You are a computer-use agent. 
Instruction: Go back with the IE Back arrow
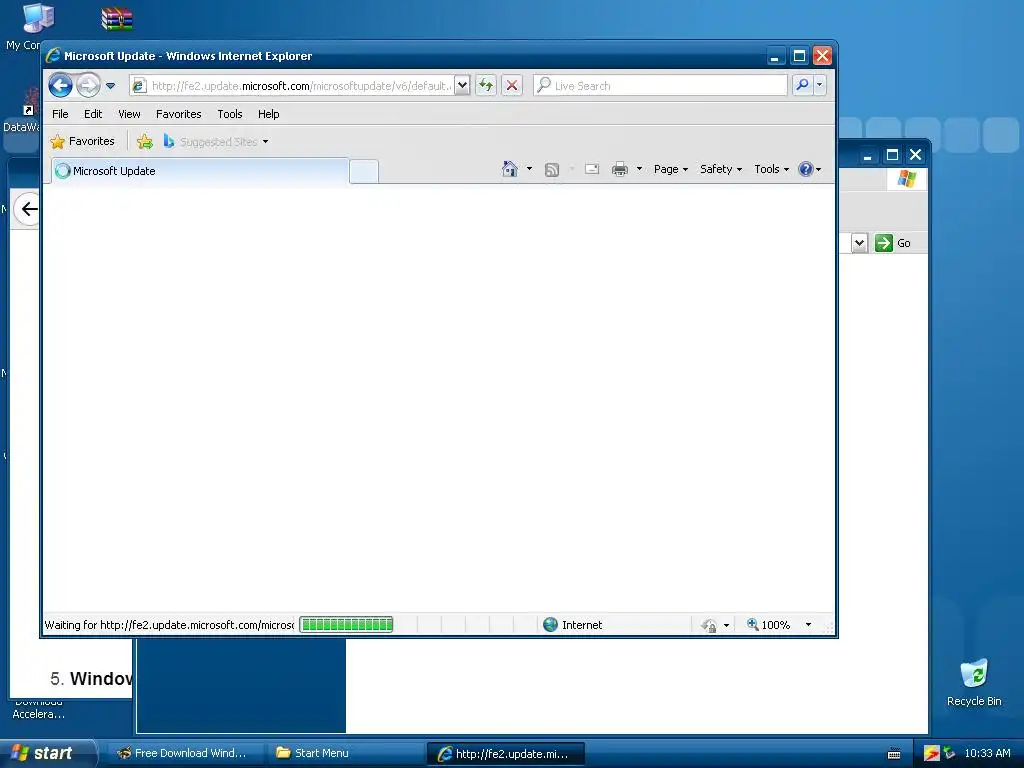point(60,86)
